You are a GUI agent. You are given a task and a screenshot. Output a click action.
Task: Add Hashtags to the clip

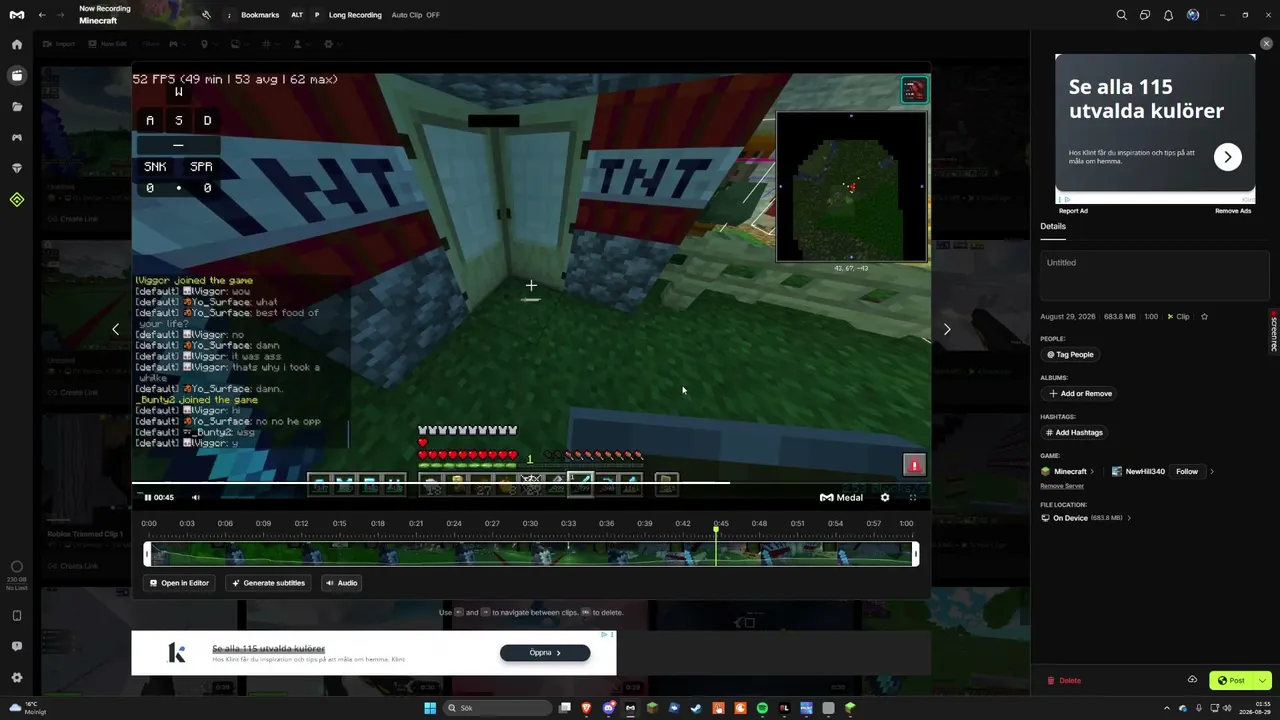pyautogui.click(x=1072, y=432)
